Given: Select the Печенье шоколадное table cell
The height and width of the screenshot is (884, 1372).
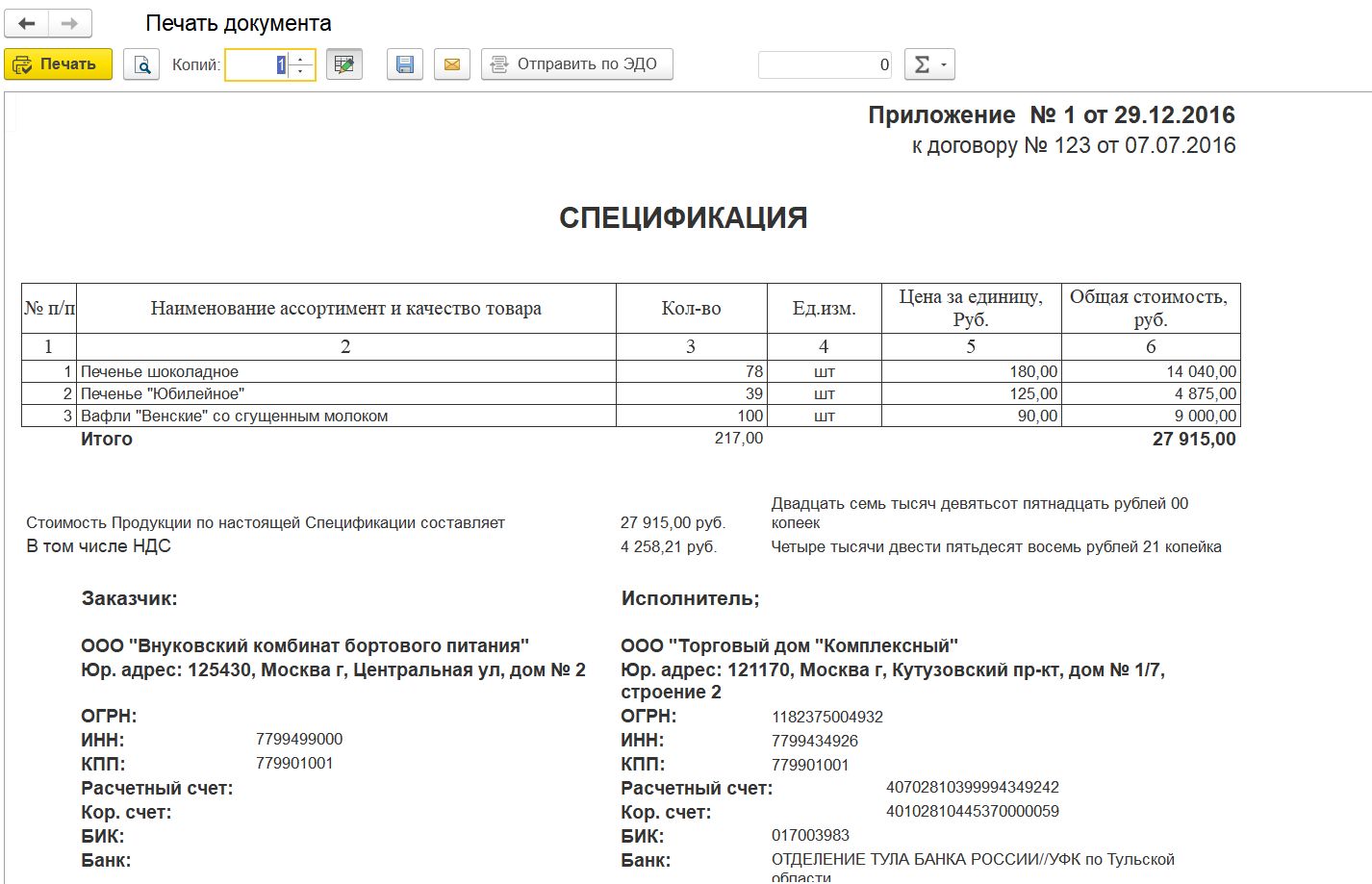Looking at the screenshot, I should click(x=346, y=371).
